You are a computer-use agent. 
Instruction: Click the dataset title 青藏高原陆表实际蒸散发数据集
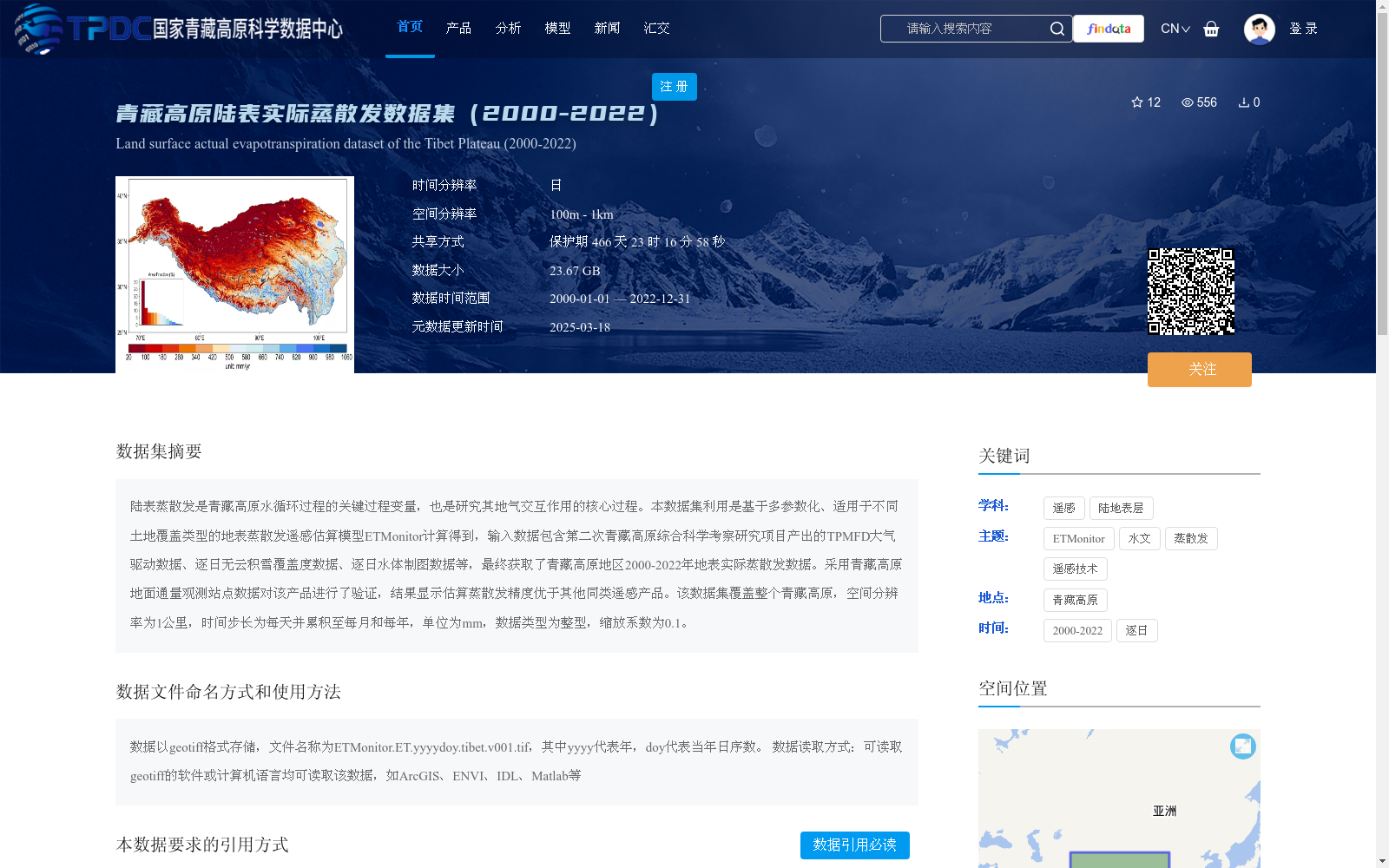coord(388,114)
